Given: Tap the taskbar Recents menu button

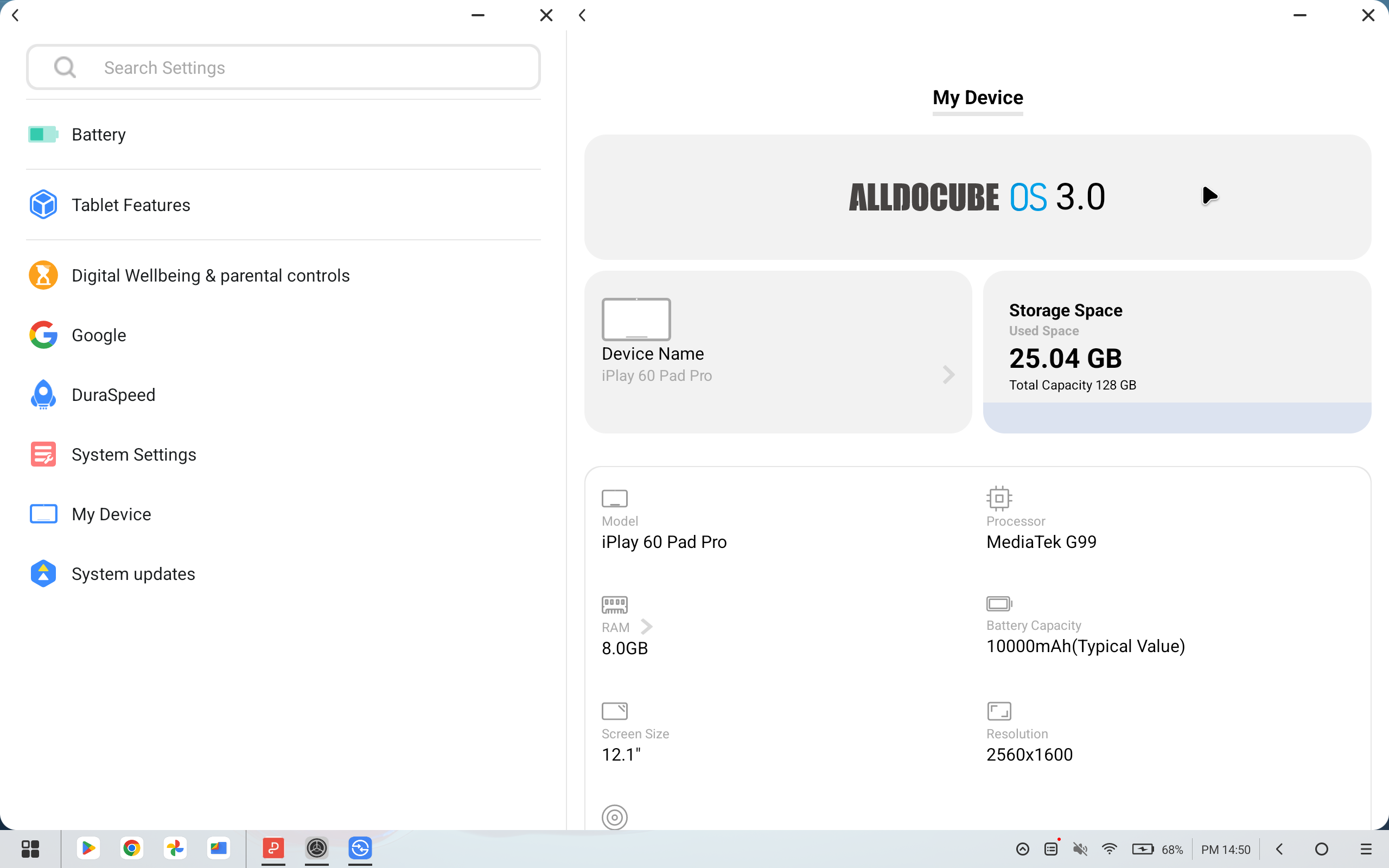Looking at the screenshot, I should coord(1366,849).
